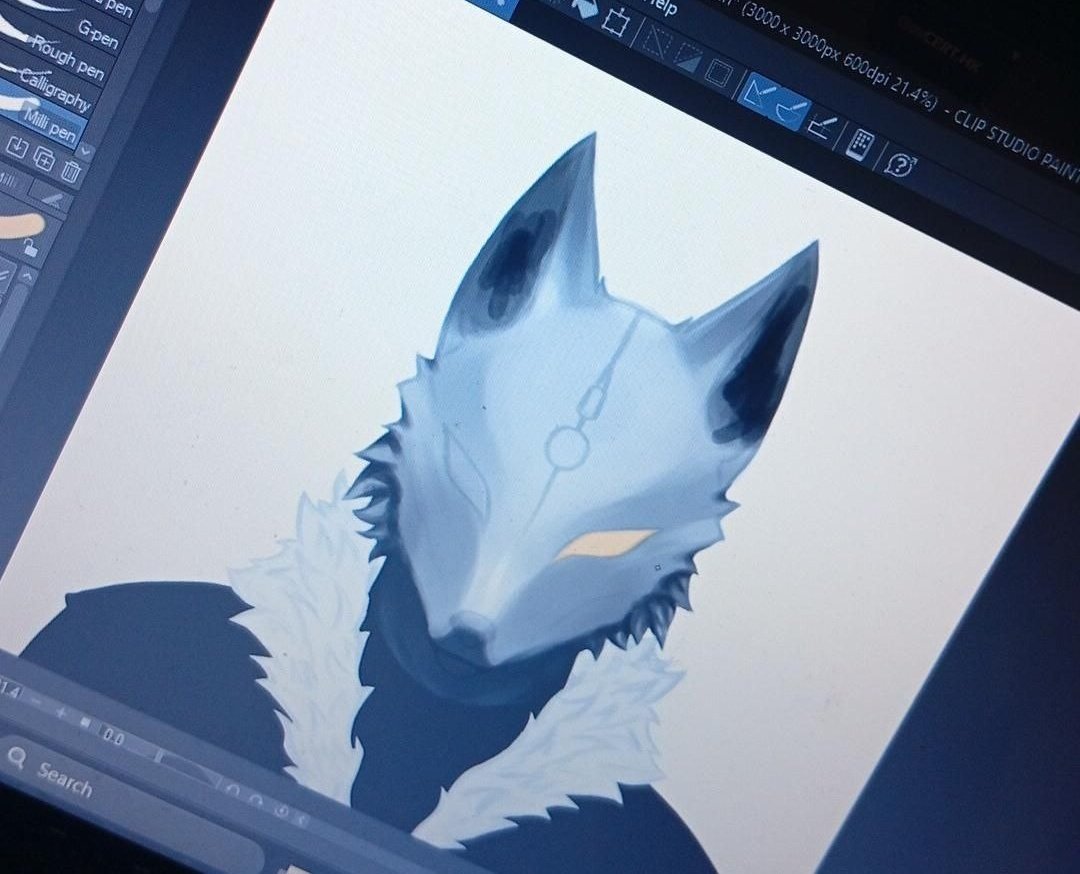Click the zoom out minus button
The width and height of the screenshot is (1080, 874).
click(37, 701)
